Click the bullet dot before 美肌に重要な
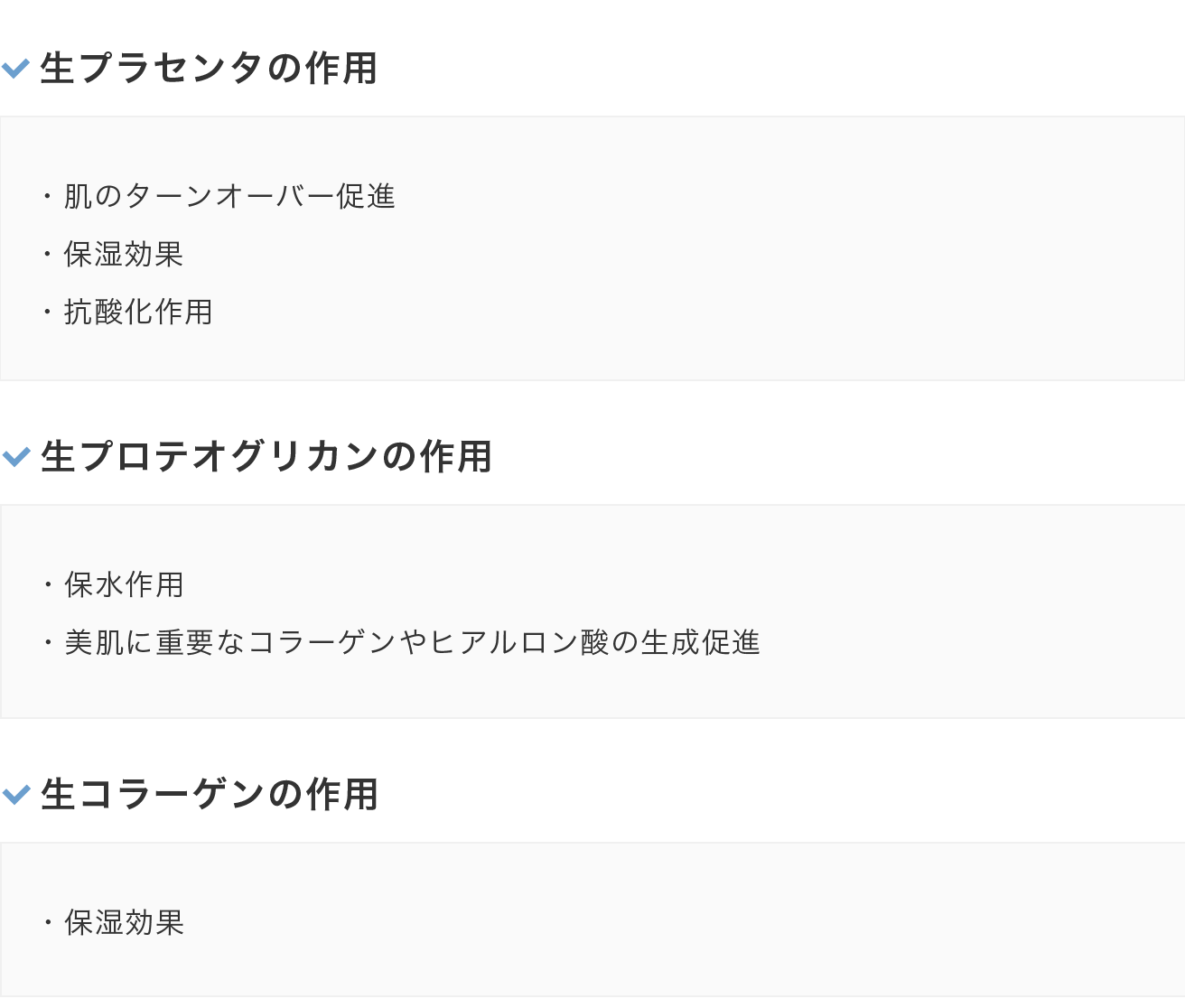 coord(48,643)
